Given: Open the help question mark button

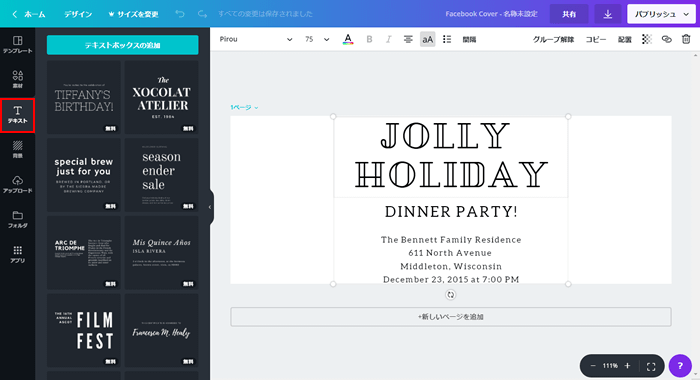Looking at the screenshot, I should pos(680,366).
